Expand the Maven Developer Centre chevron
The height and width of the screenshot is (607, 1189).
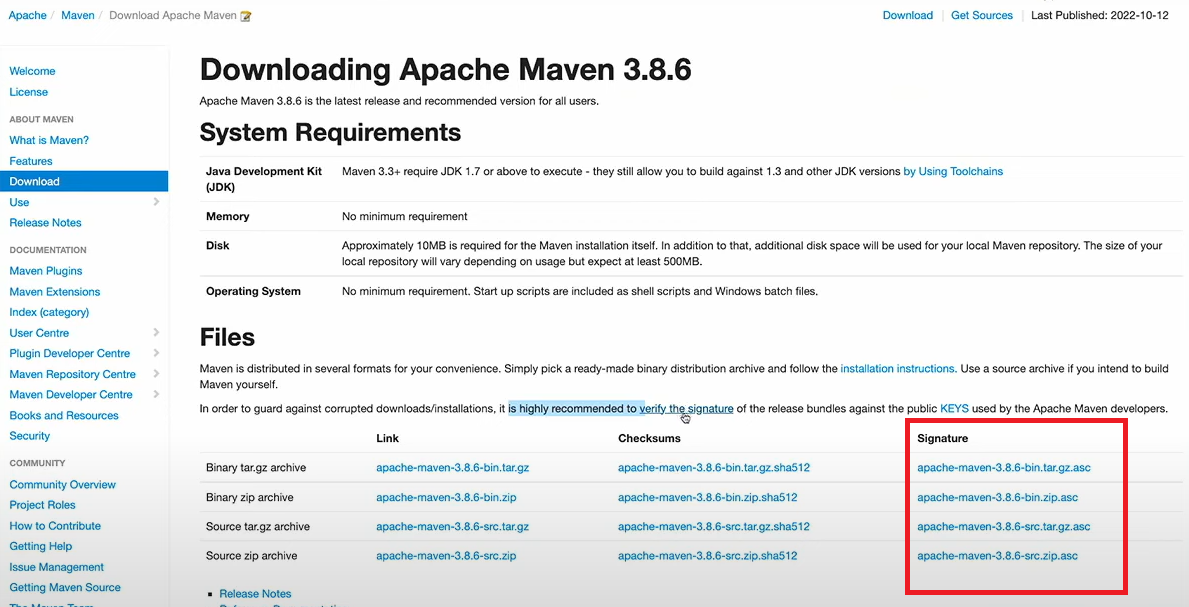pyautogui.click(x=156, y=395)
